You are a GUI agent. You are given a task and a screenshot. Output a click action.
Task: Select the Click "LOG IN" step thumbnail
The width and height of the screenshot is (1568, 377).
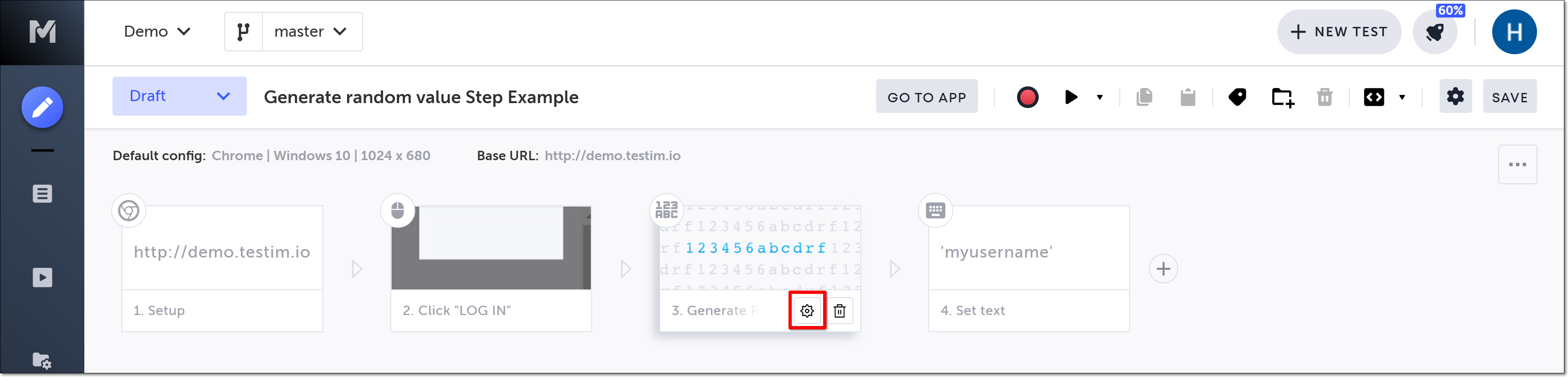tap(491, 248)
